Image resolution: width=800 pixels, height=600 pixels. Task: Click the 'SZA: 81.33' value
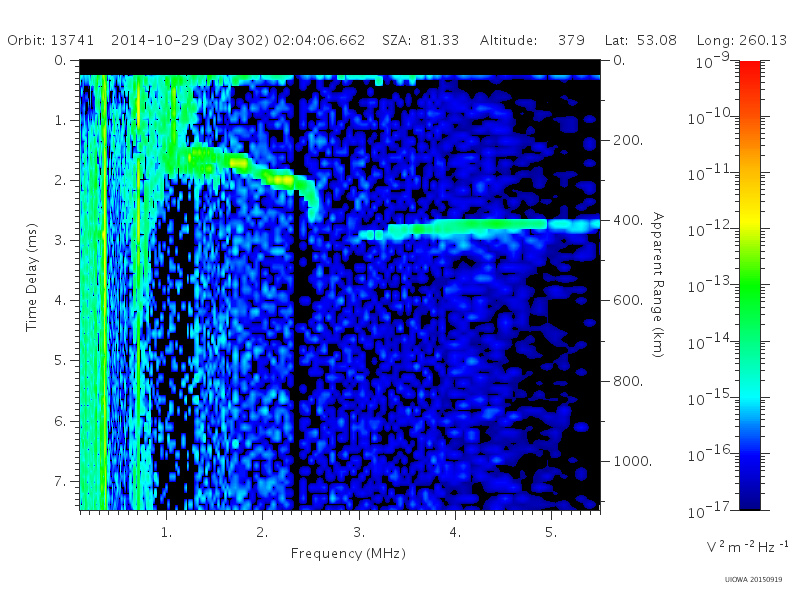tap(420, 40)
